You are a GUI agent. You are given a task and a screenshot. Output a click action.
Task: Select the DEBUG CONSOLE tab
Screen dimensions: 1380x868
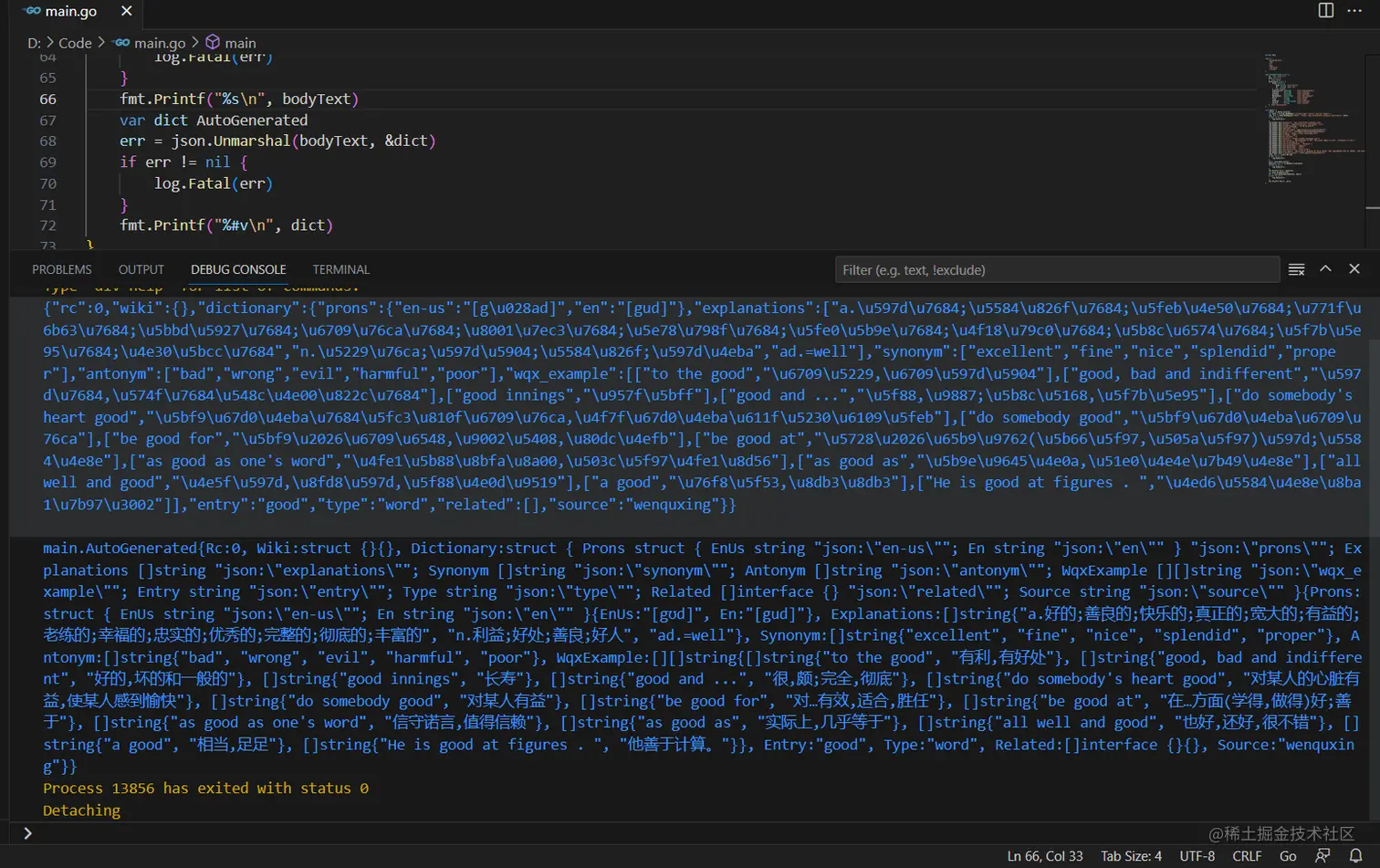(x=238, y=269)
